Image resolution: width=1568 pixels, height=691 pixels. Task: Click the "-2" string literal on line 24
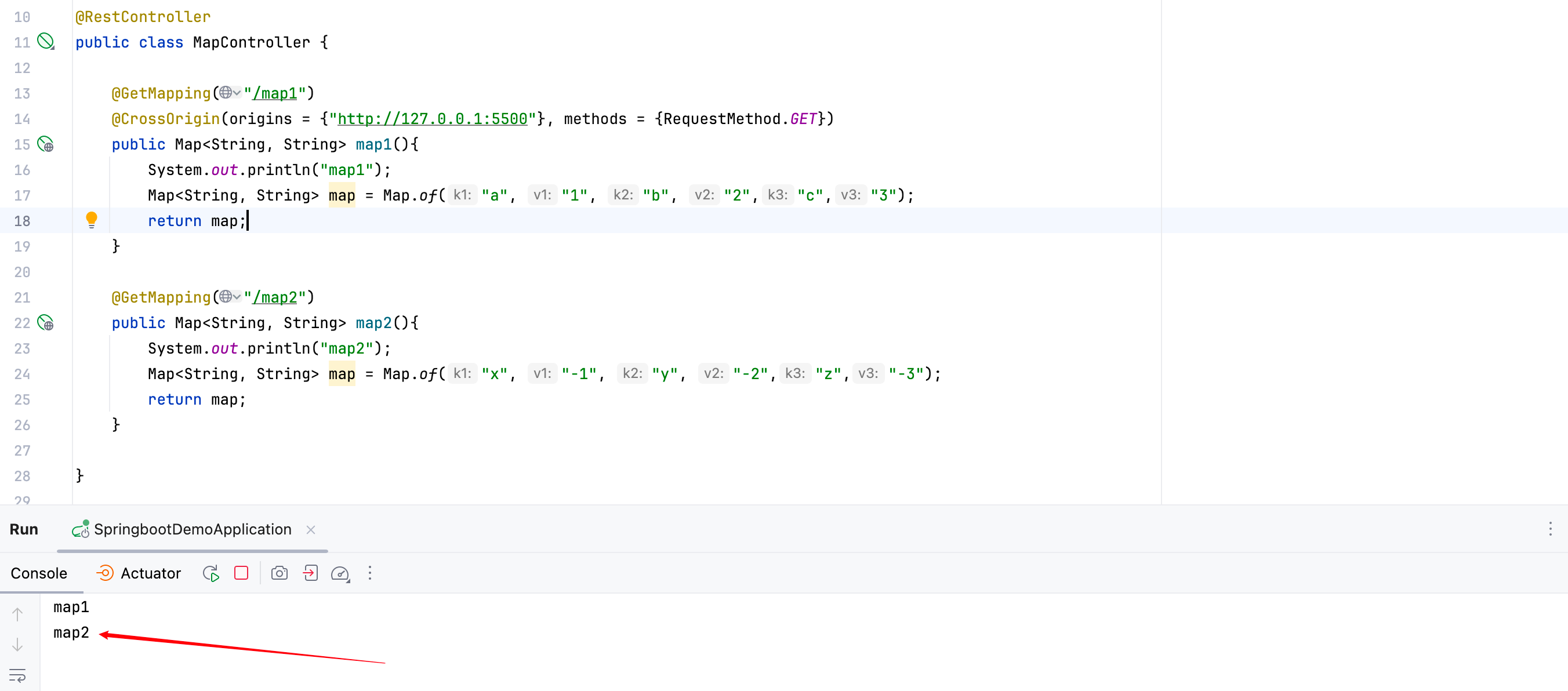coord(750,374)
